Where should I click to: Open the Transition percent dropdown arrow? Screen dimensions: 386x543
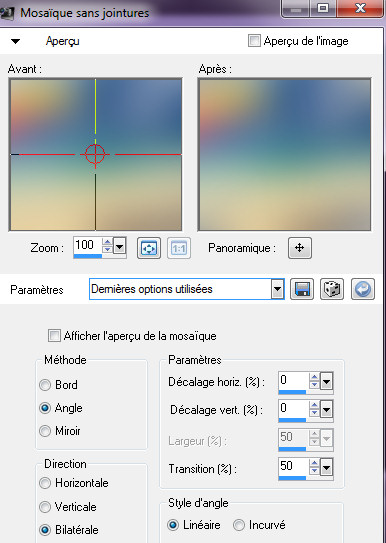click(x=326, y=468)
